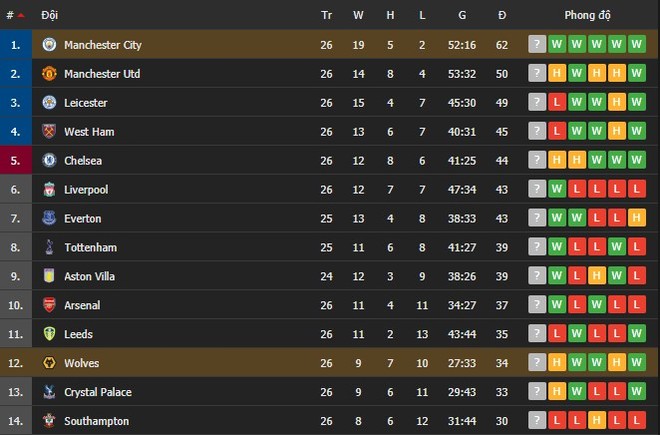Click Everton's yellow H form badge
660x435 pixels.
636,218
